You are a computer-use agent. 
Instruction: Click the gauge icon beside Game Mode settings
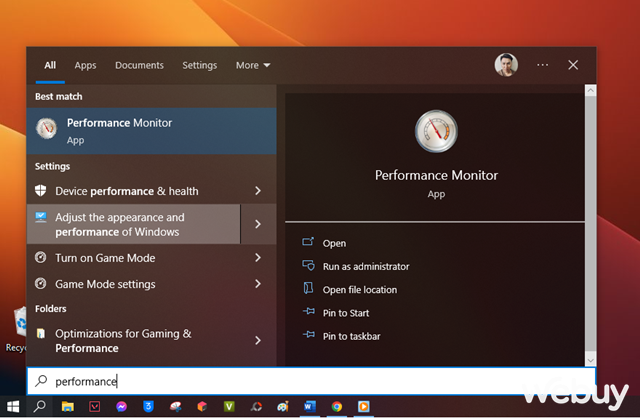[40, 283]
